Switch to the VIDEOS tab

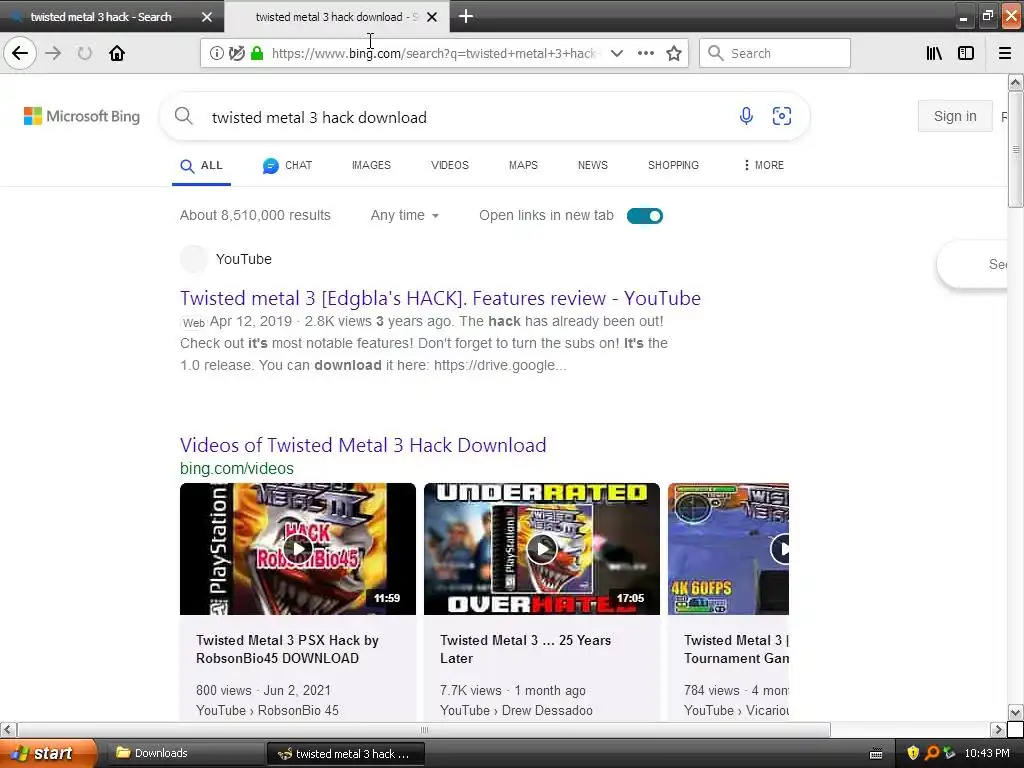tap(449, 165)
